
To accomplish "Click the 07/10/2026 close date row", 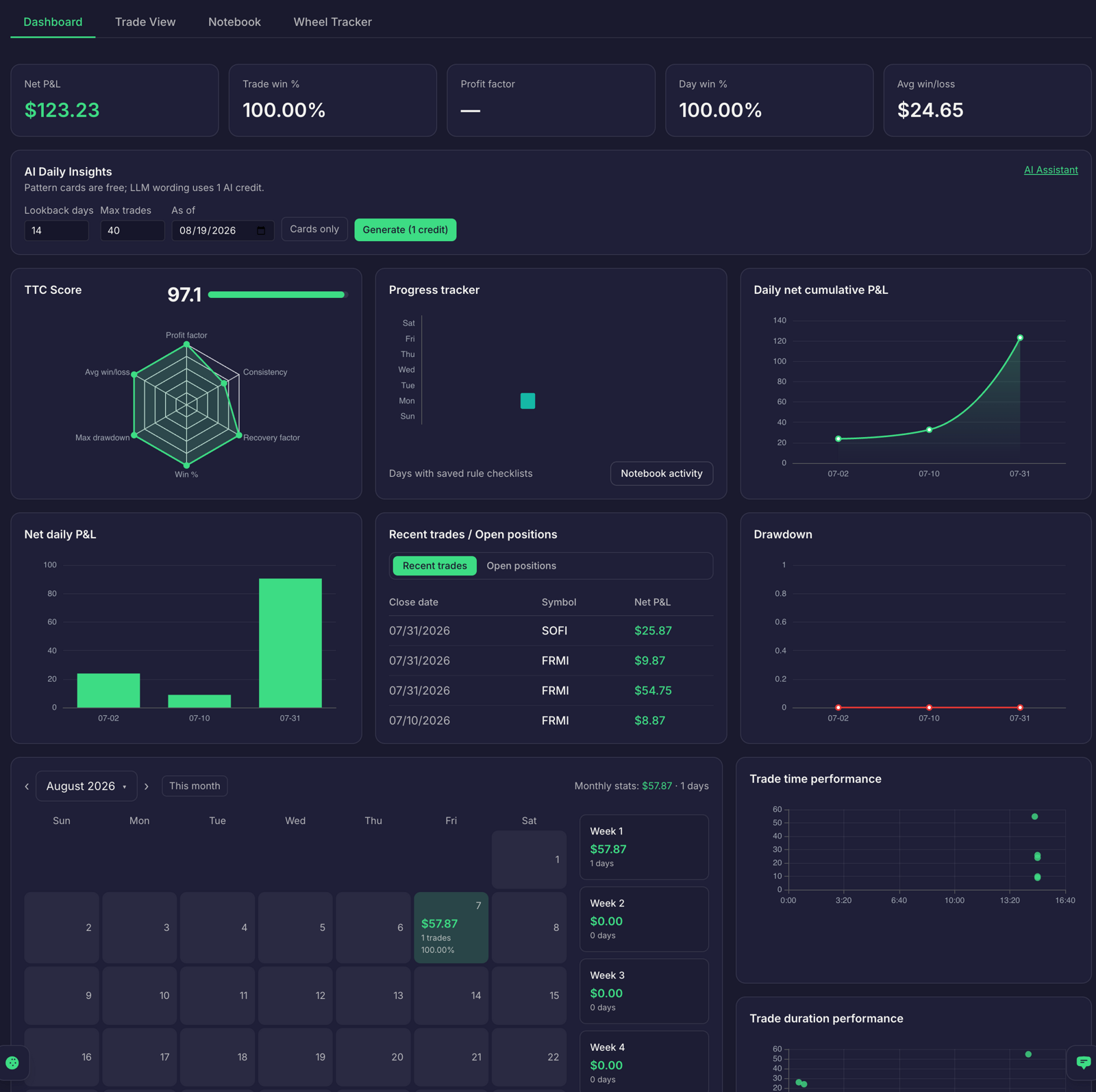I will pos(551,721).
